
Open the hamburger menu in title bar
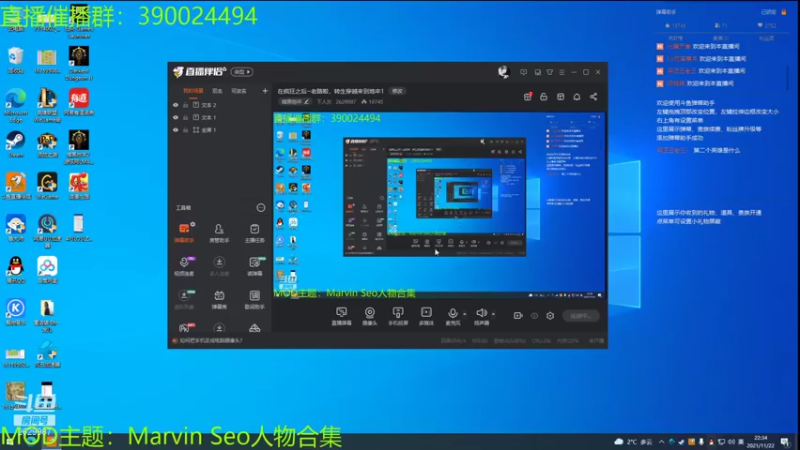coord(562,72)
